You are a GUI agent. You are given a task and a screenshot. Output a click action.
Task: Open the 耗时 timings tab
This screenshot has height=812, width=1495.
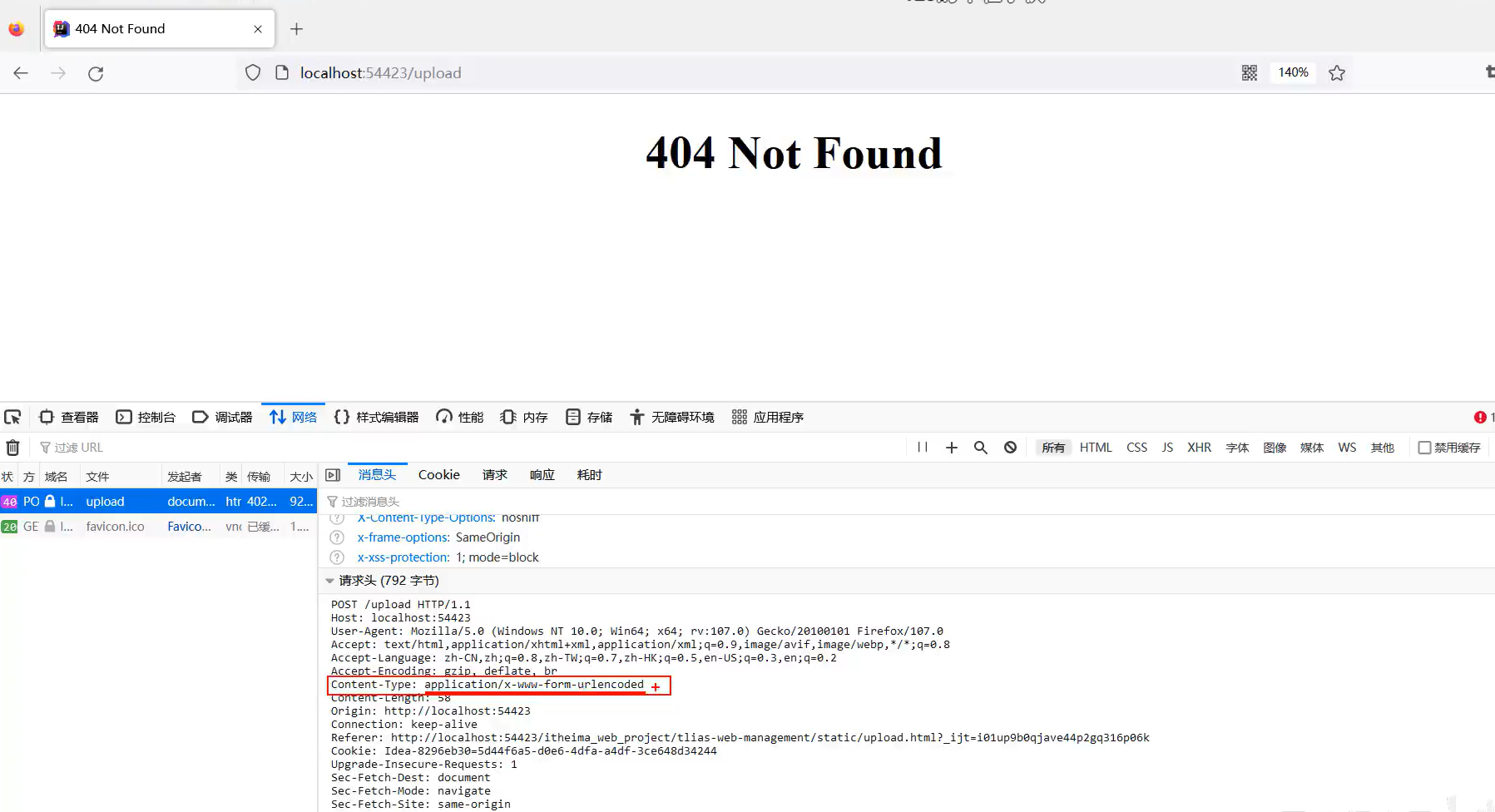click(x=589, y=475)
